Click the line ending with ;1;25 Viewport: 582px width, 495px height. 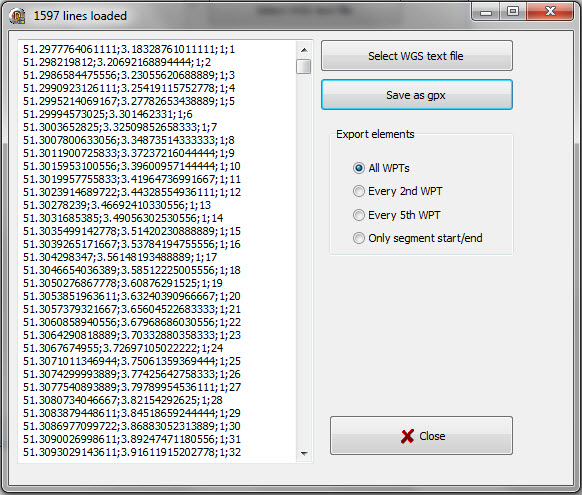132,361
